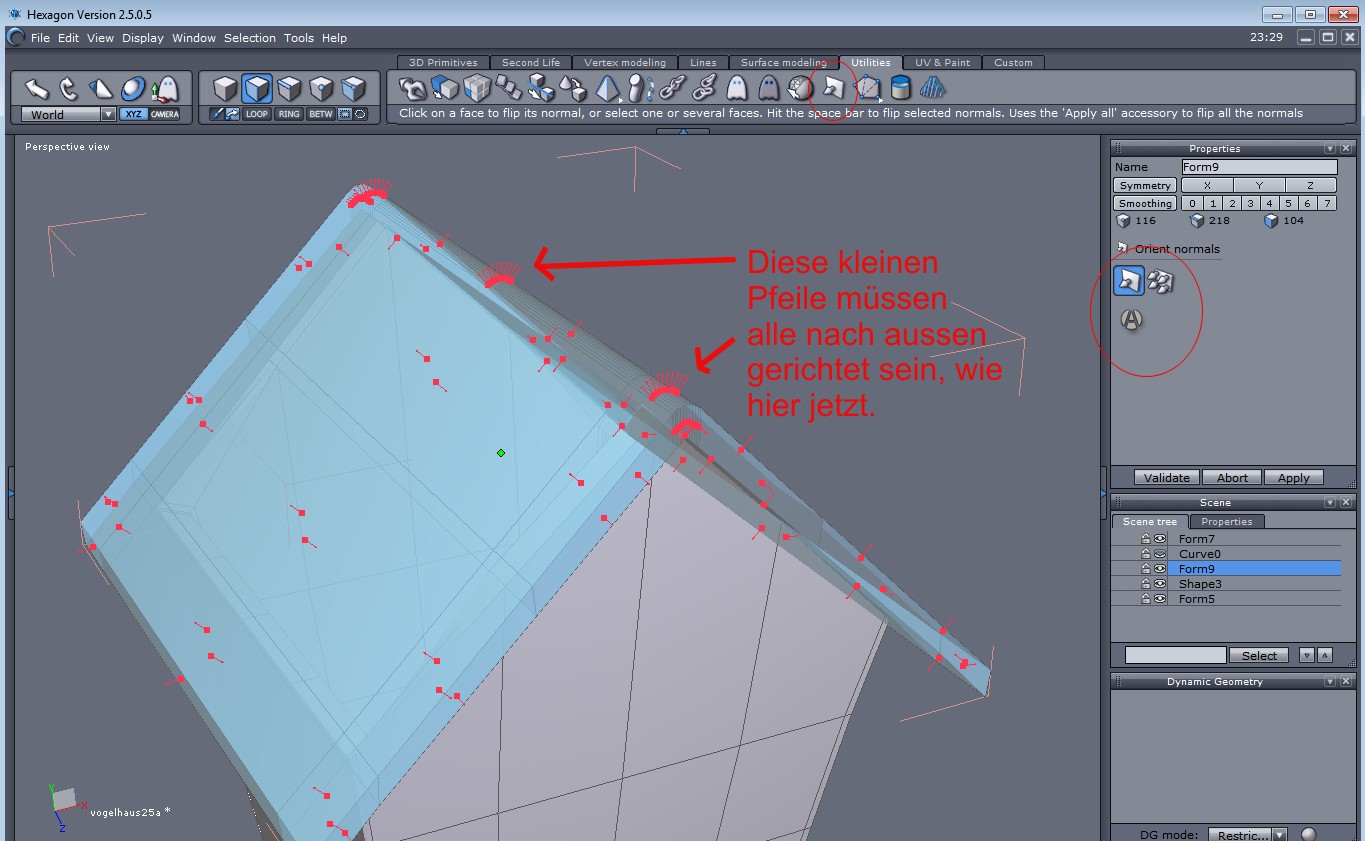Activate the rotate tool icon
The width and height of the screenshot is (1365, 841).
(69, 88)
